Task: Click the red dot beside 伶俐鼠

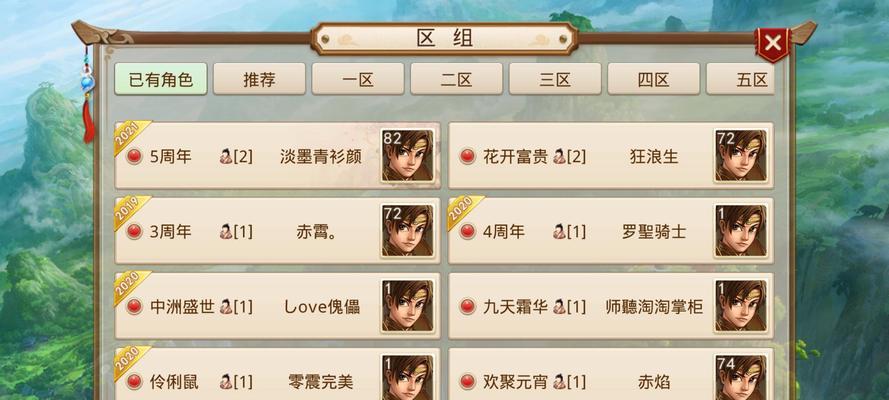Action: (x=134, y=381)
